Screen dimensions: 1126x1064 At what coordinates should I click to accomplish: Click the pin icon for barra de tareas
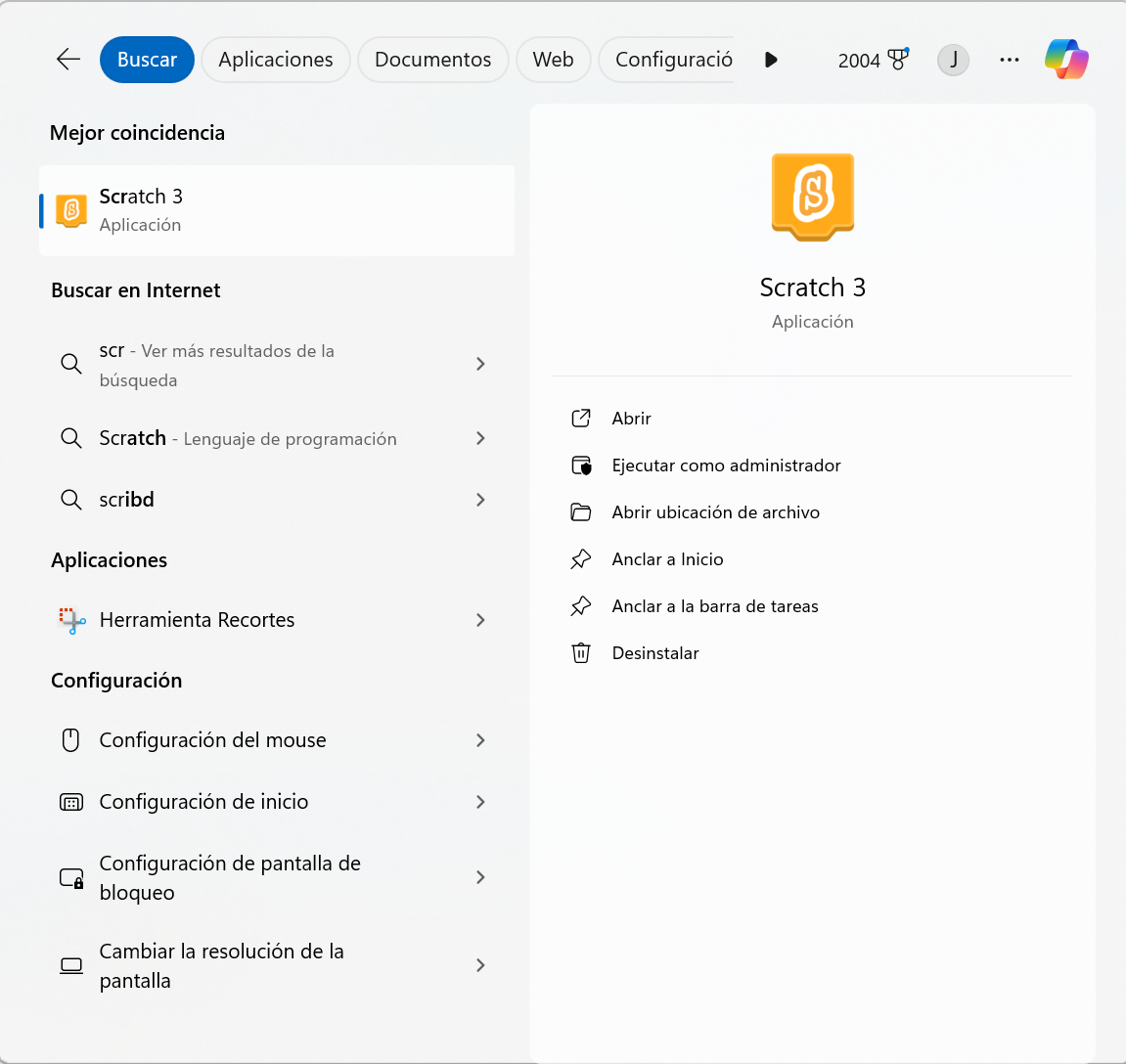pyautogui.click(x=581, y=606)
